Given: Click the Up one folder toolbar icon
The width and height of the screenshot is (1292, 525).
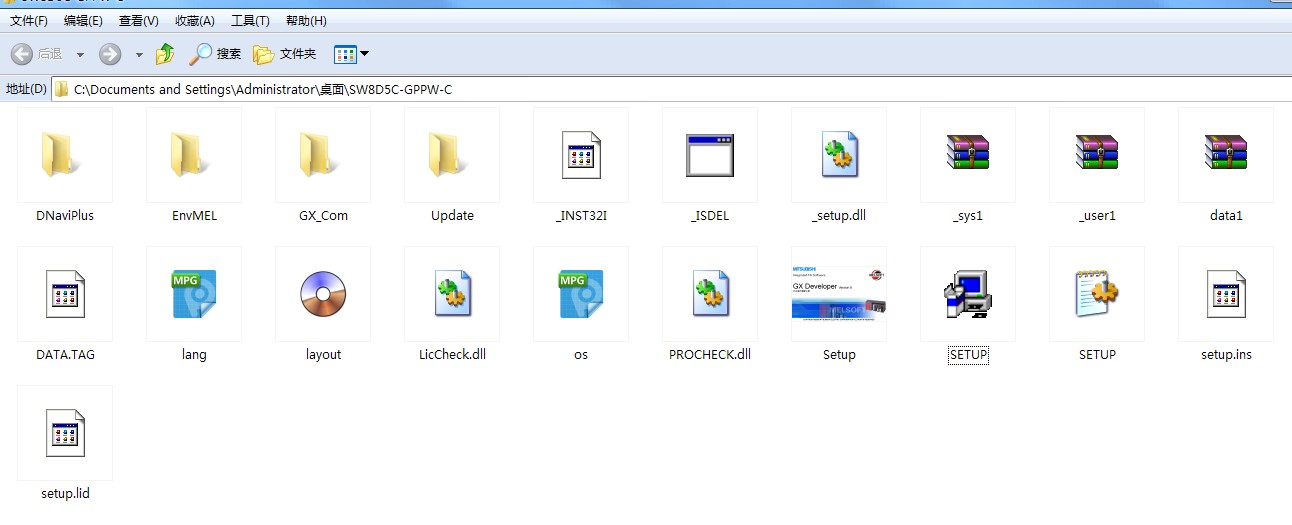Looking at the screenshot, I should point(165,54).
